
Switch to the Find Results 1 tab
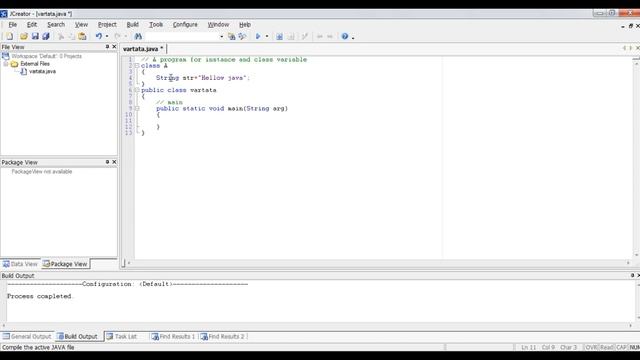coord(173,337)
